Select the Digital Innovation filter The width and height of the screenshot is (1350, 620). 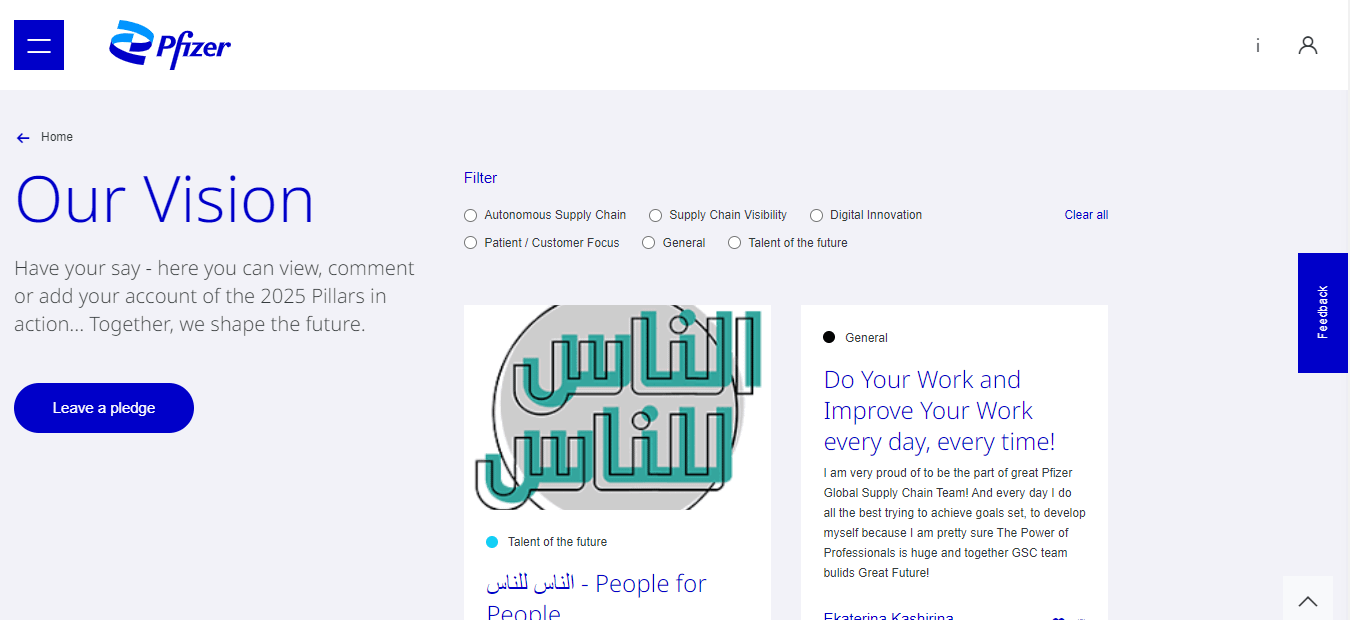817,215
